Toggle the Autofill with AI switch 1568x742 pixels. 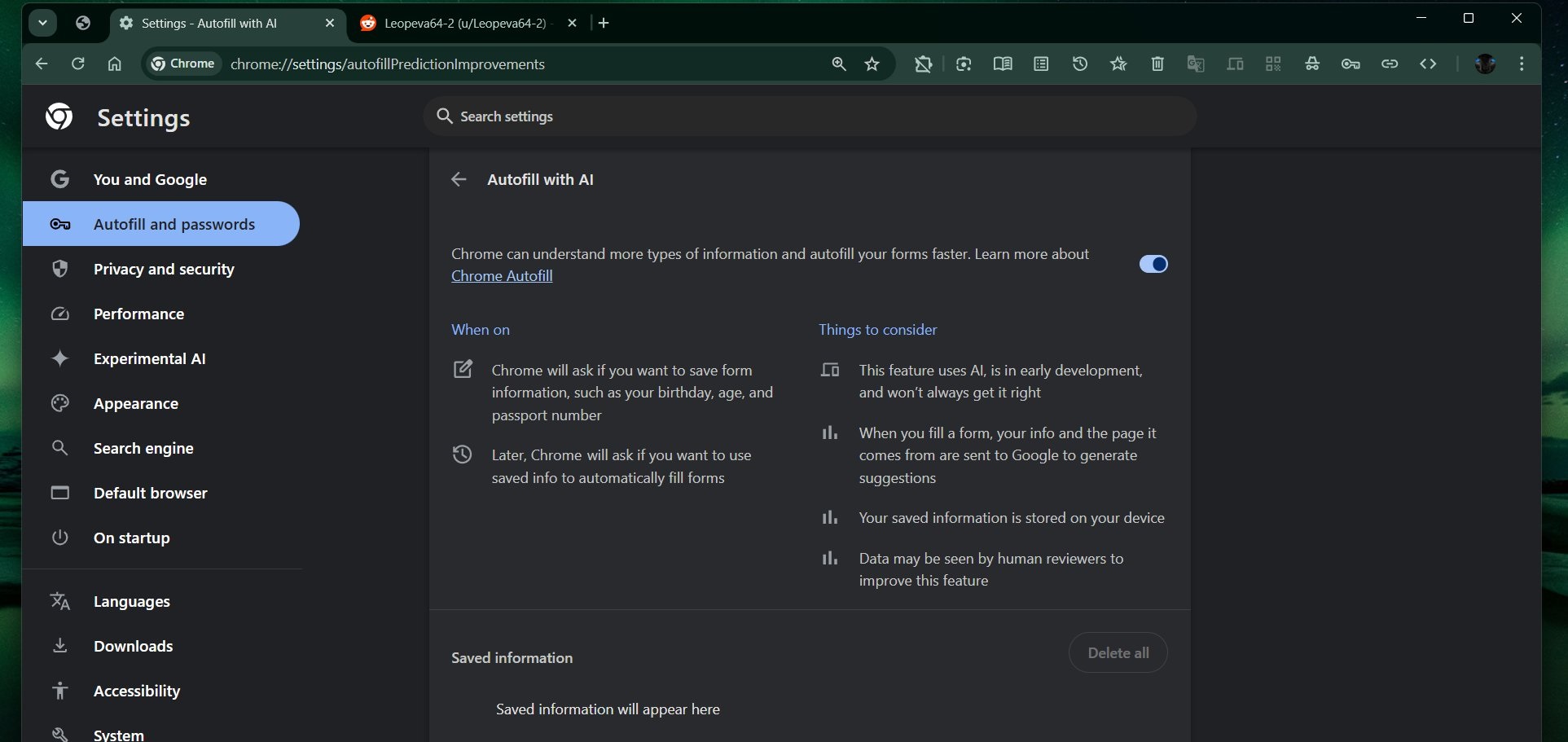(x=1153, y=264)
